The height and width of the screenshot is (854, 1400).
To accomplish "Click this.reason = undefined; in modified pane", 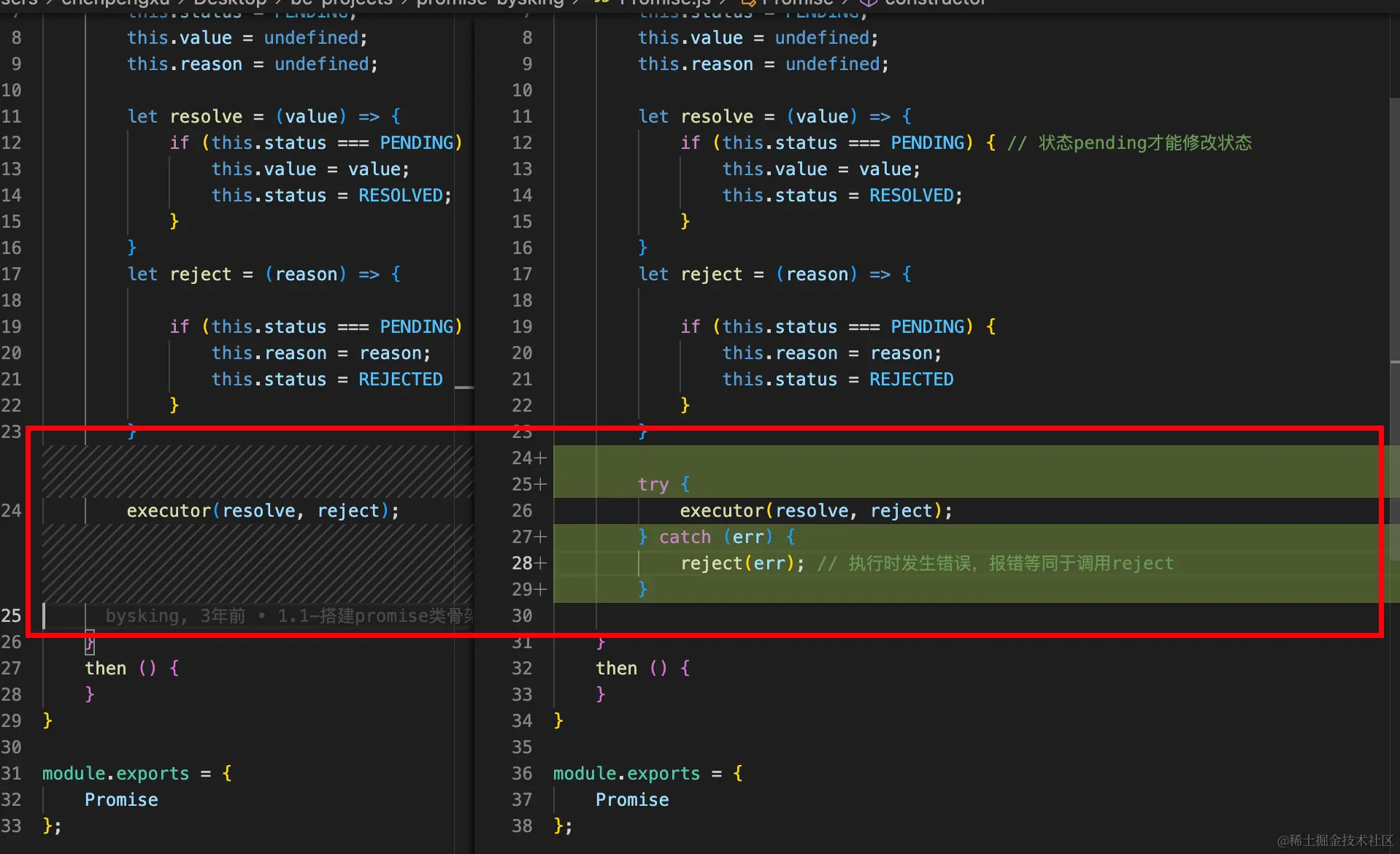I will point(764,64).
